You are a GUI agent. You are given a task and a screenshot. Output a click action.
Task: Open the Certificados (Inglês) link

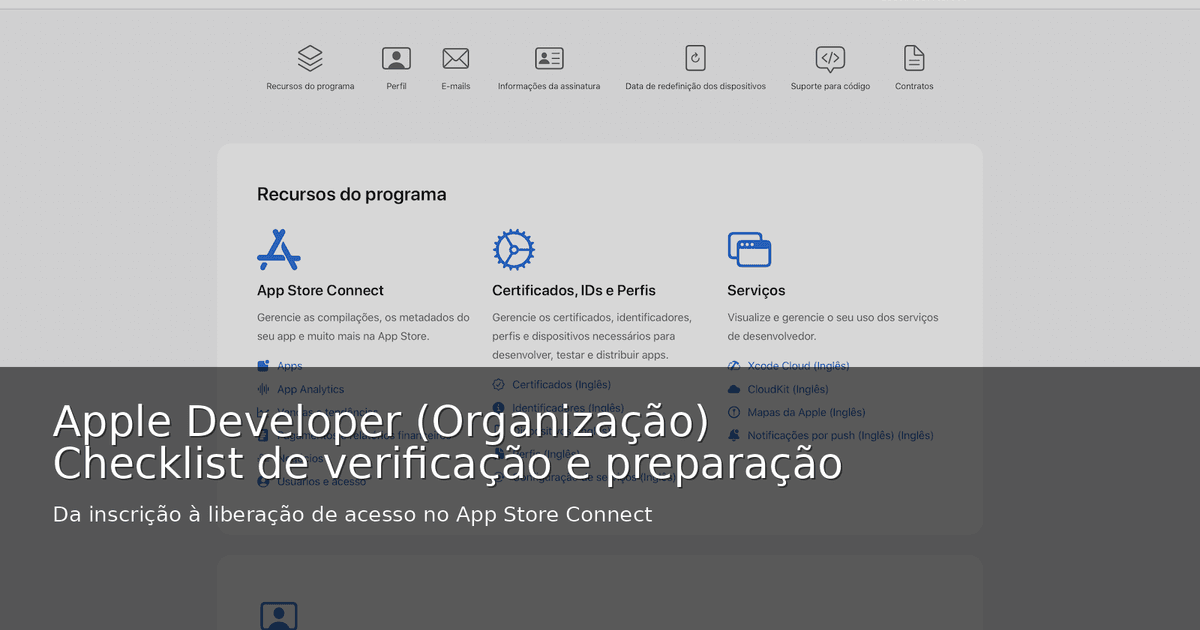point(561,384)
